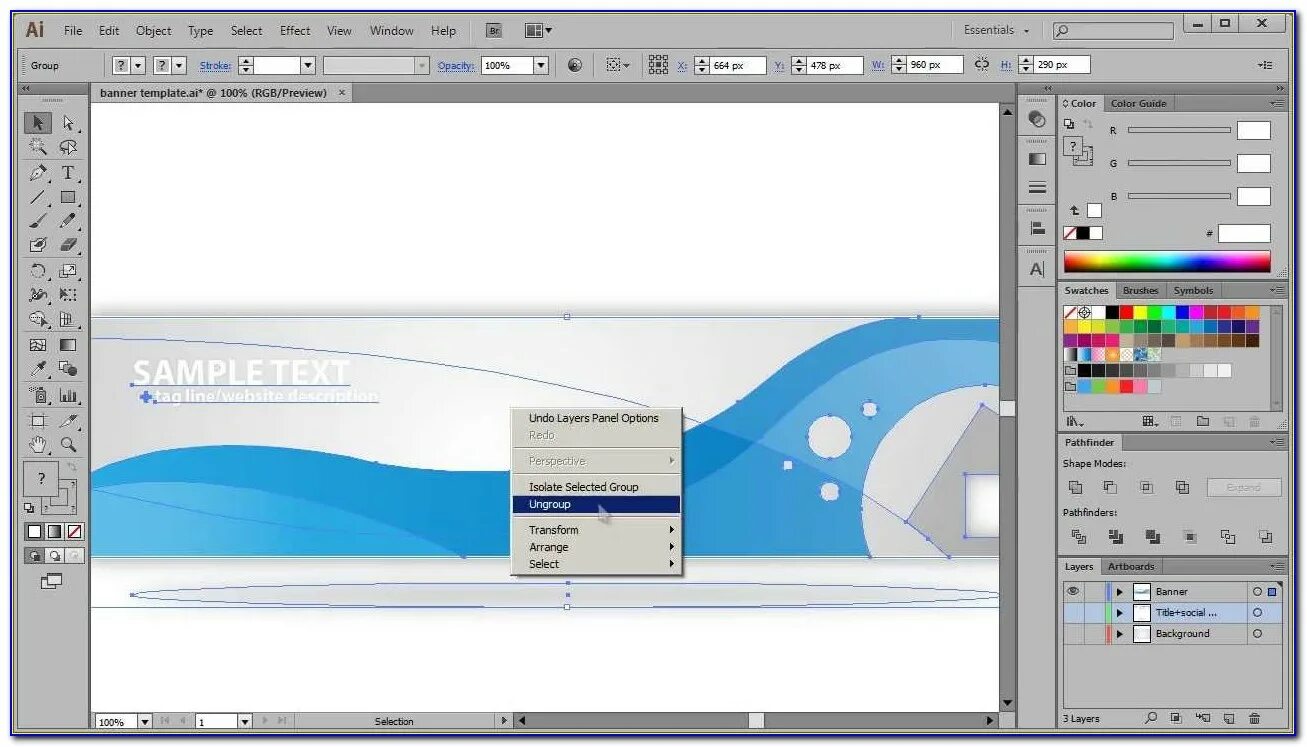Select the Pencil tool
Viewport: 1307px width, 747px height.
[68, 221]
